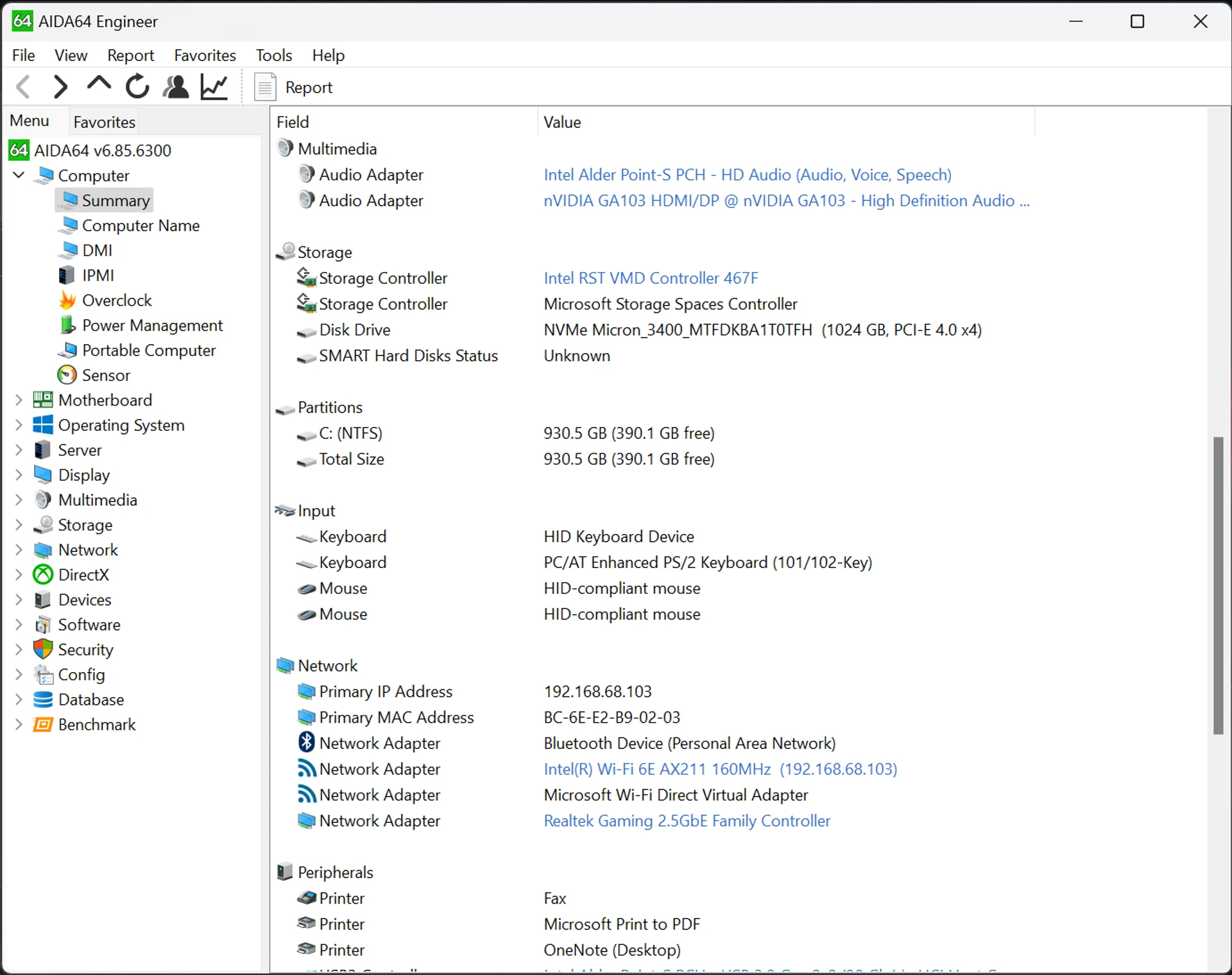Select the IPMI server icon
This screenshot has width=1232, height=975.
(x=67, y=275)
